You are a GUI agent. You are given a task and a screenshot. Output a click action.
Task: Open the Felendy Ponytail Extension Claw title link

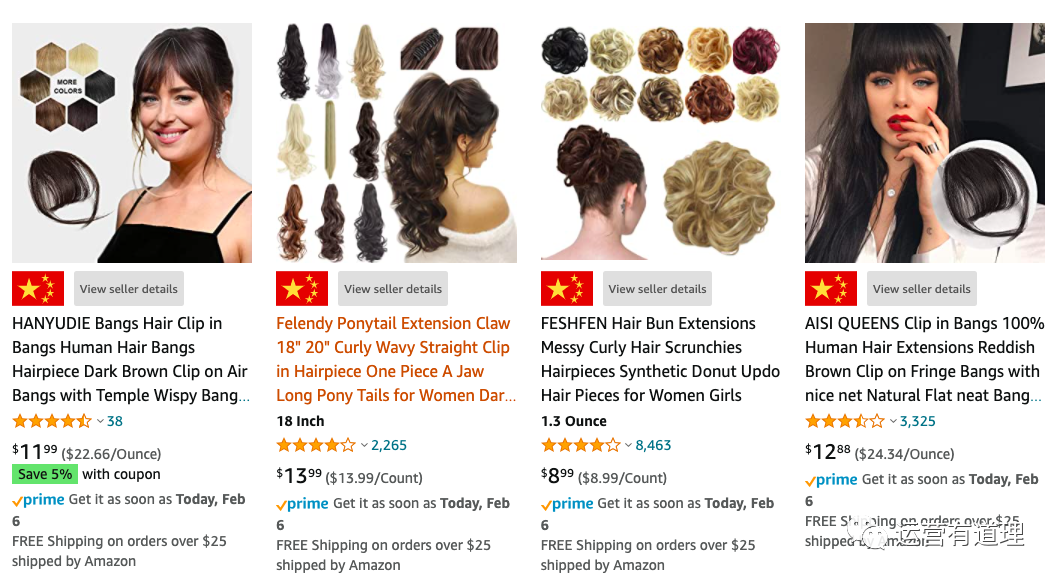click(396, 359)
